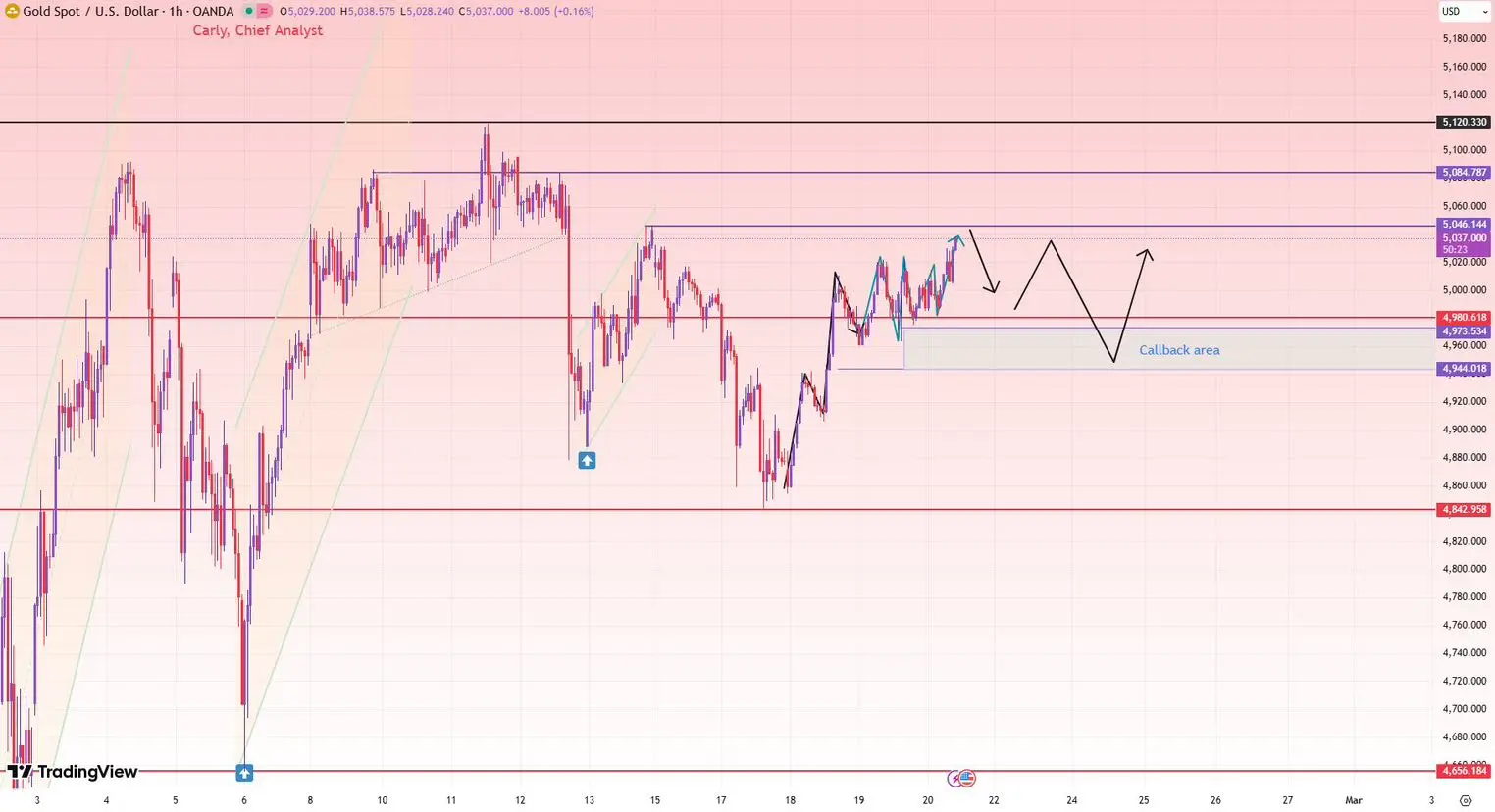Open chart settings hexagon icon
Image resolution: width=1495 pixels, height=812 pixels.
1465,800
